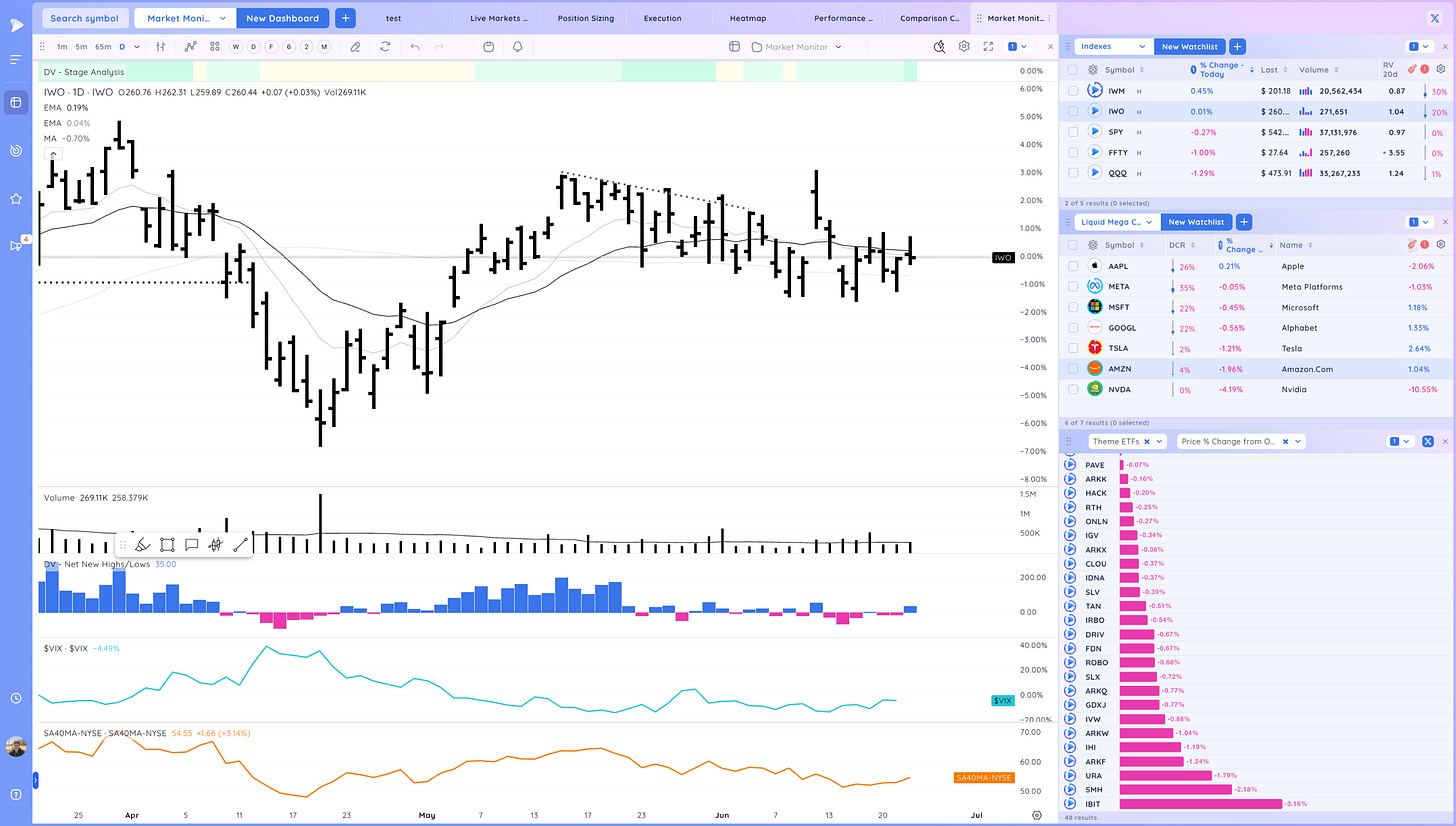Viewport: 1456px width, 826px height.
Task: Select the 65m timeframe
Action: 103,46
